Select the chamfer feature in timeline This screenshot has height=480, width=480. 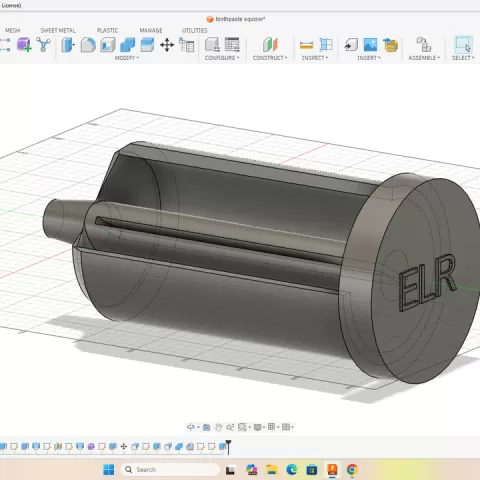point(190,446)
